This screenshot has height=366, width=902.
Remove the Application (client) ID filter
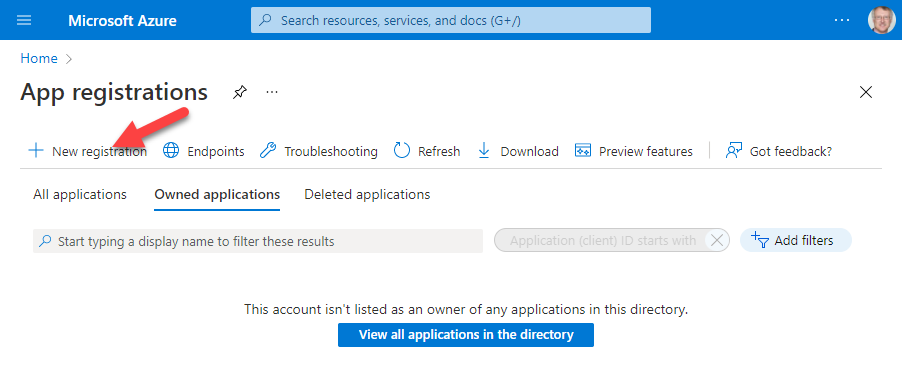tap(717, 241)
